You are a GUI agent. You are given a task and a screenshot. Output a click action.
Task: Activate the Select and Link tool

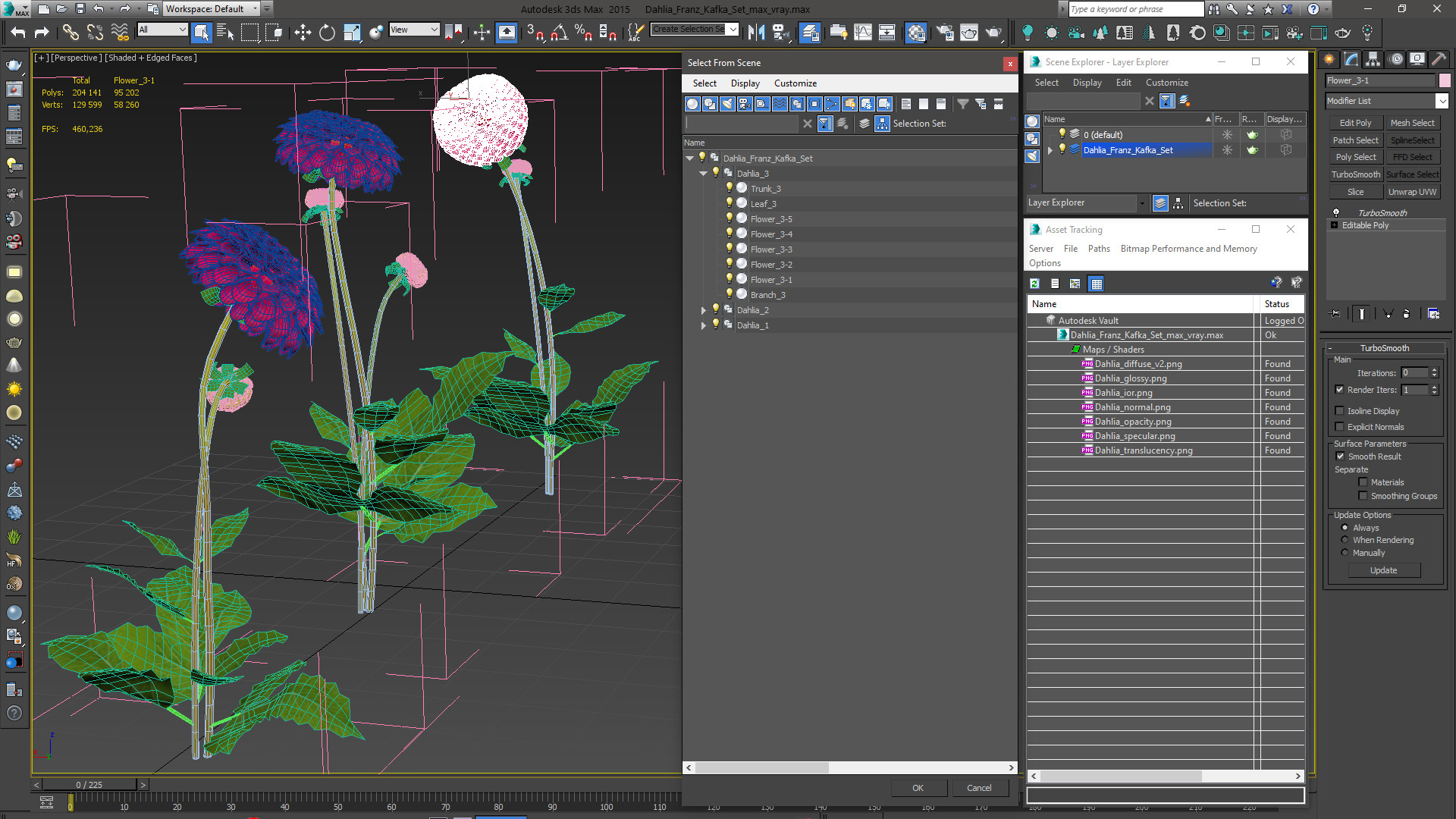[70, 32]
